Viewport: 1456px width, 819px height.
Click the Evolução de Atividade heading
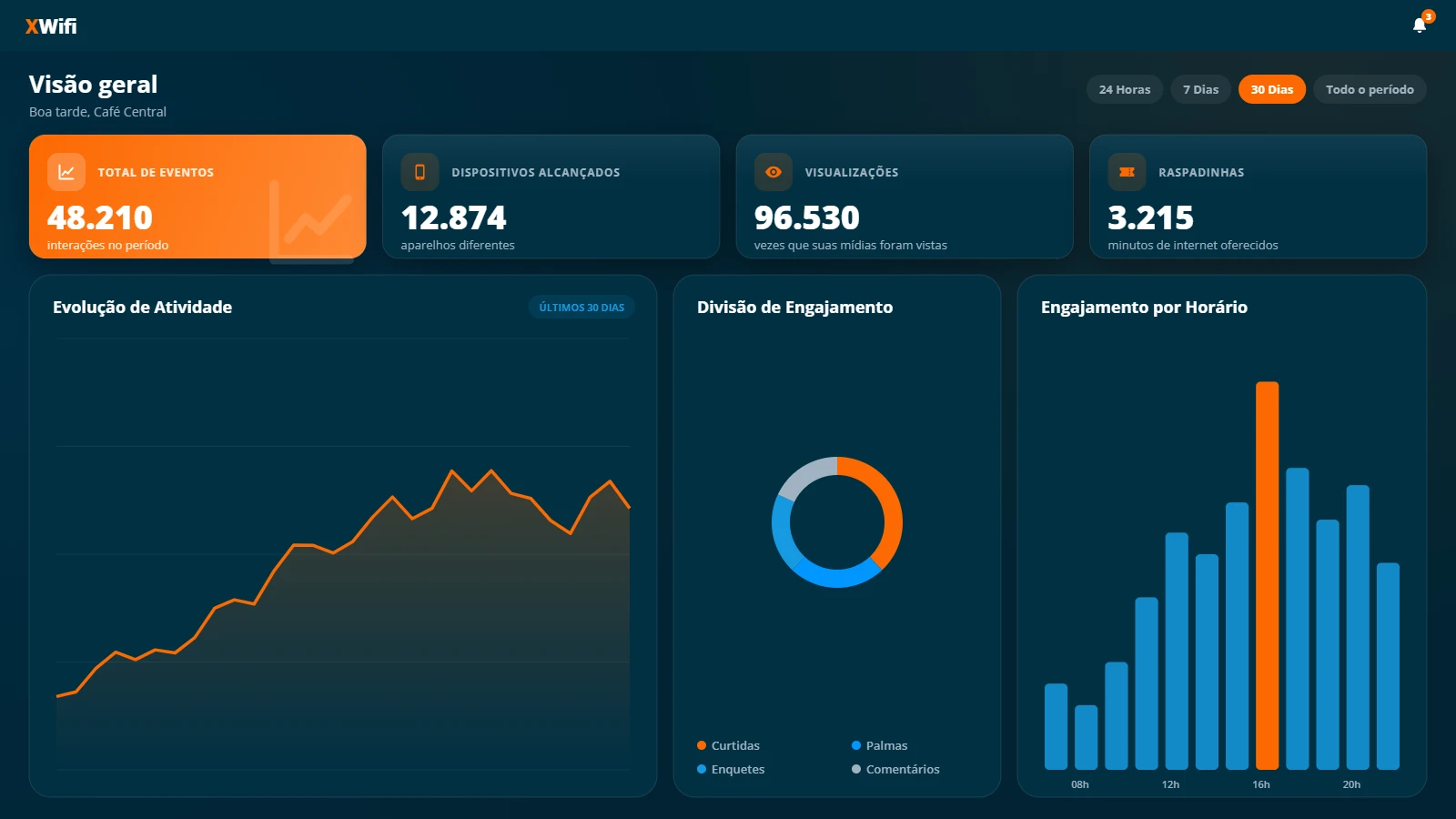142,308
